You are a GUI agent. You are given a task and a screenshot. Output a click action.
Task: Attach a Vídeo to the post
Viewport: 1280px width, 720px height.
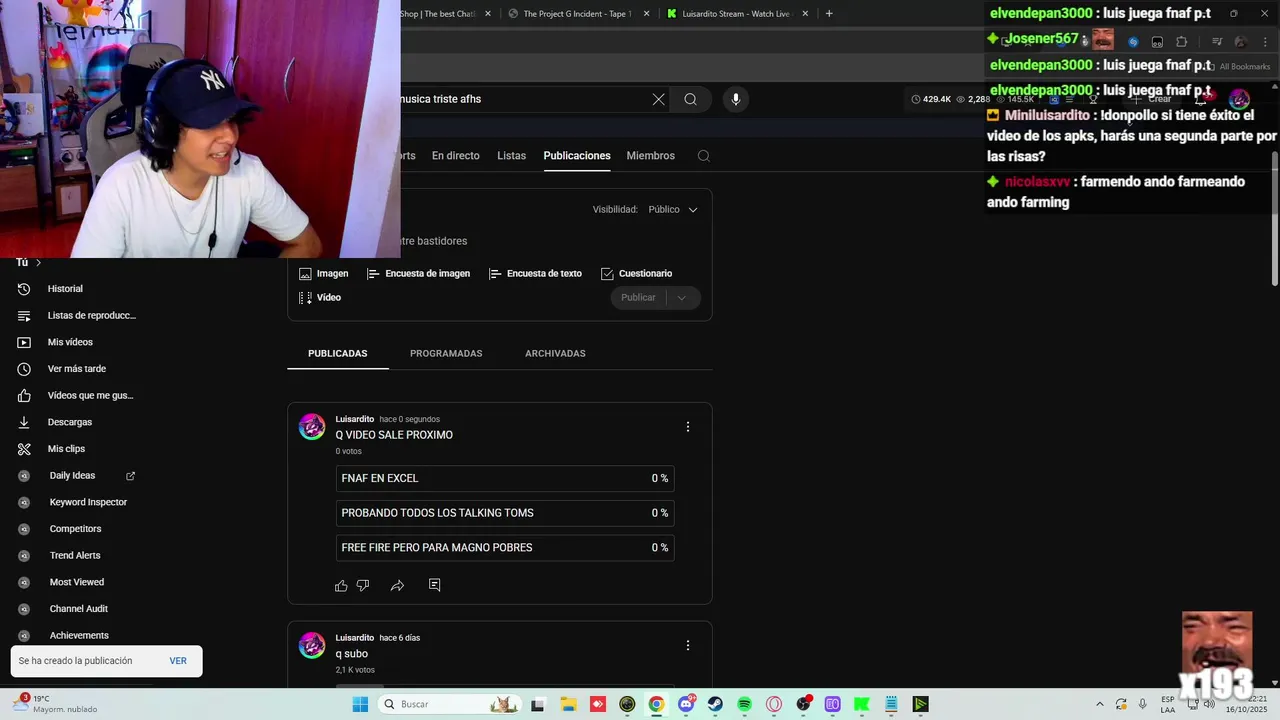pyautogui.click(x=320, y=298)
